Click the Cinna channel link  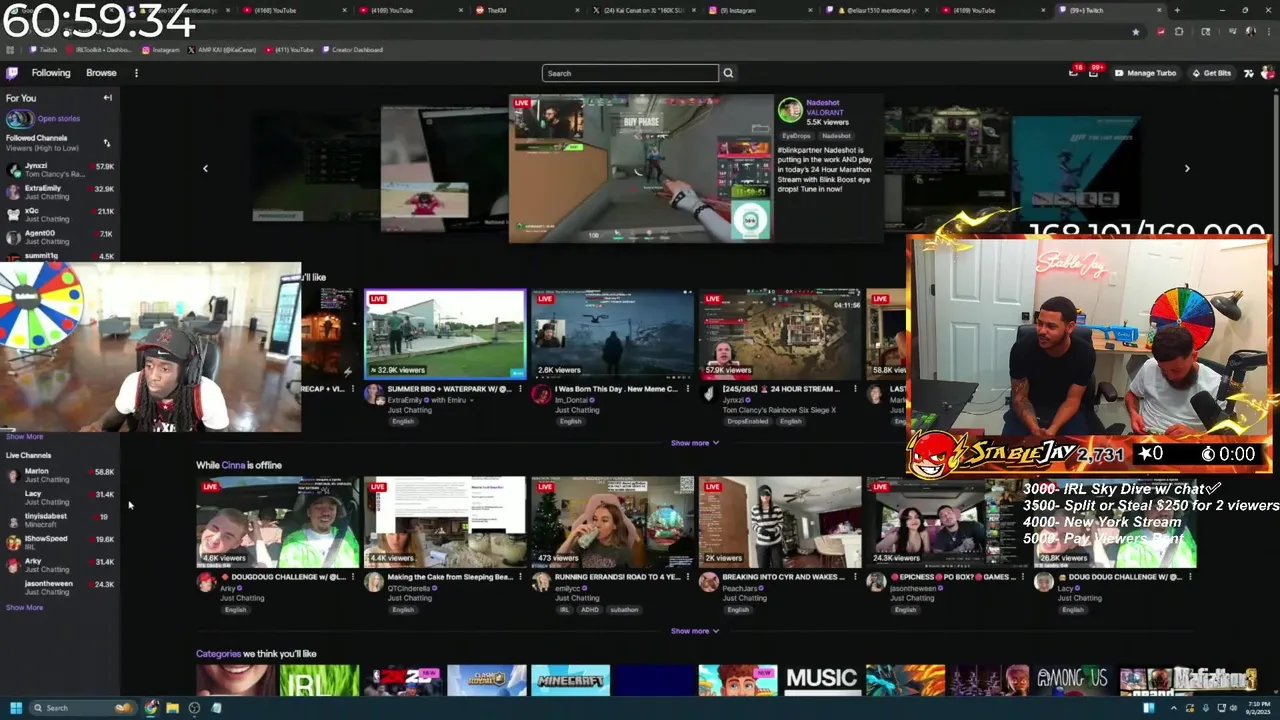pyautogui.click(x=233, y=465)
